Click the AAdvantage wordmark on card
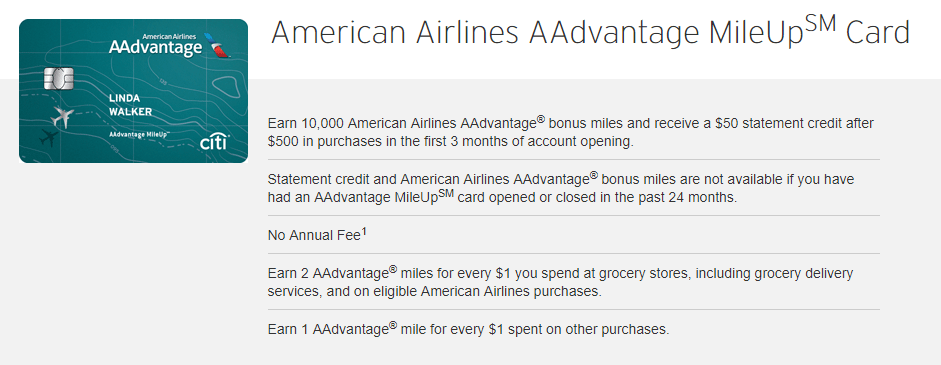 coord(156,47)
